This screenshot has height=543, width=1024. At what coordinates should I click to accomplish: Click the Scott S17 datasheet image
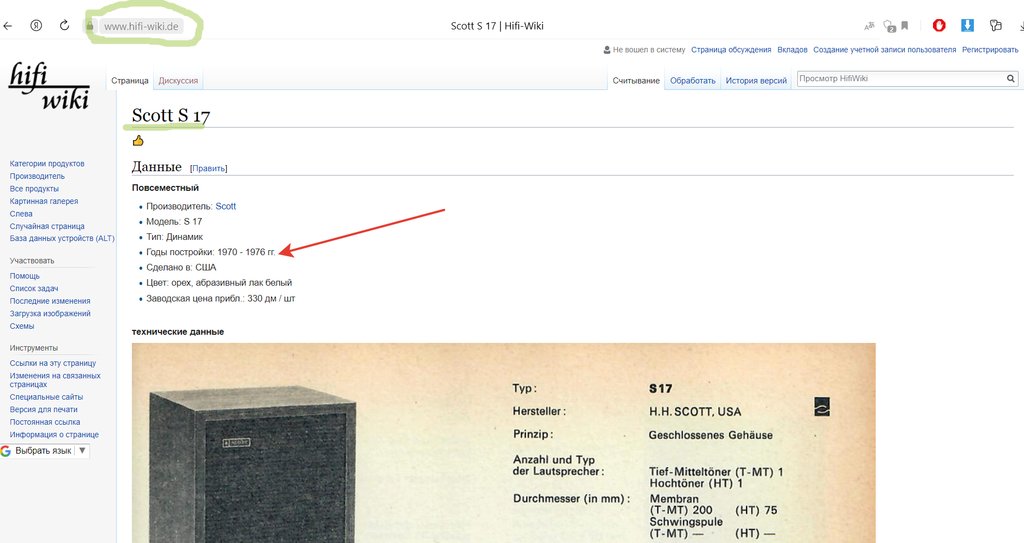point(504,443)
